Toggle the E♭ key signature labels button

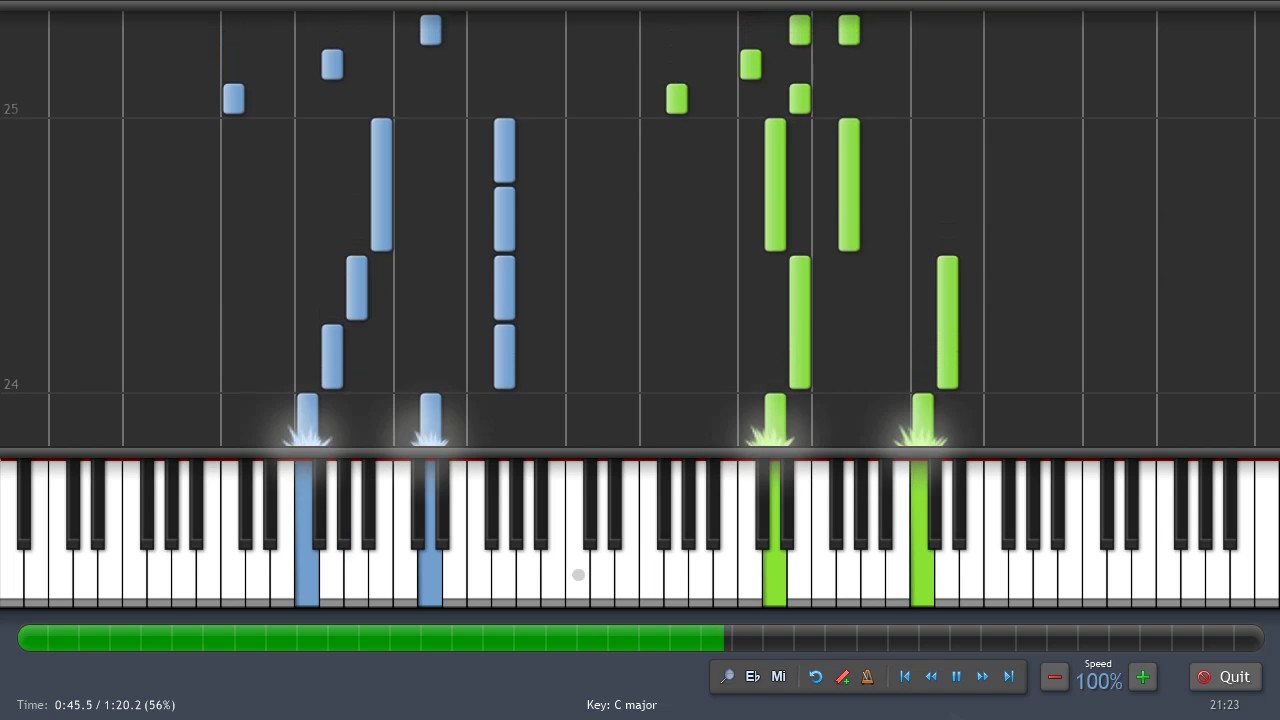click(x=753, y=677)
